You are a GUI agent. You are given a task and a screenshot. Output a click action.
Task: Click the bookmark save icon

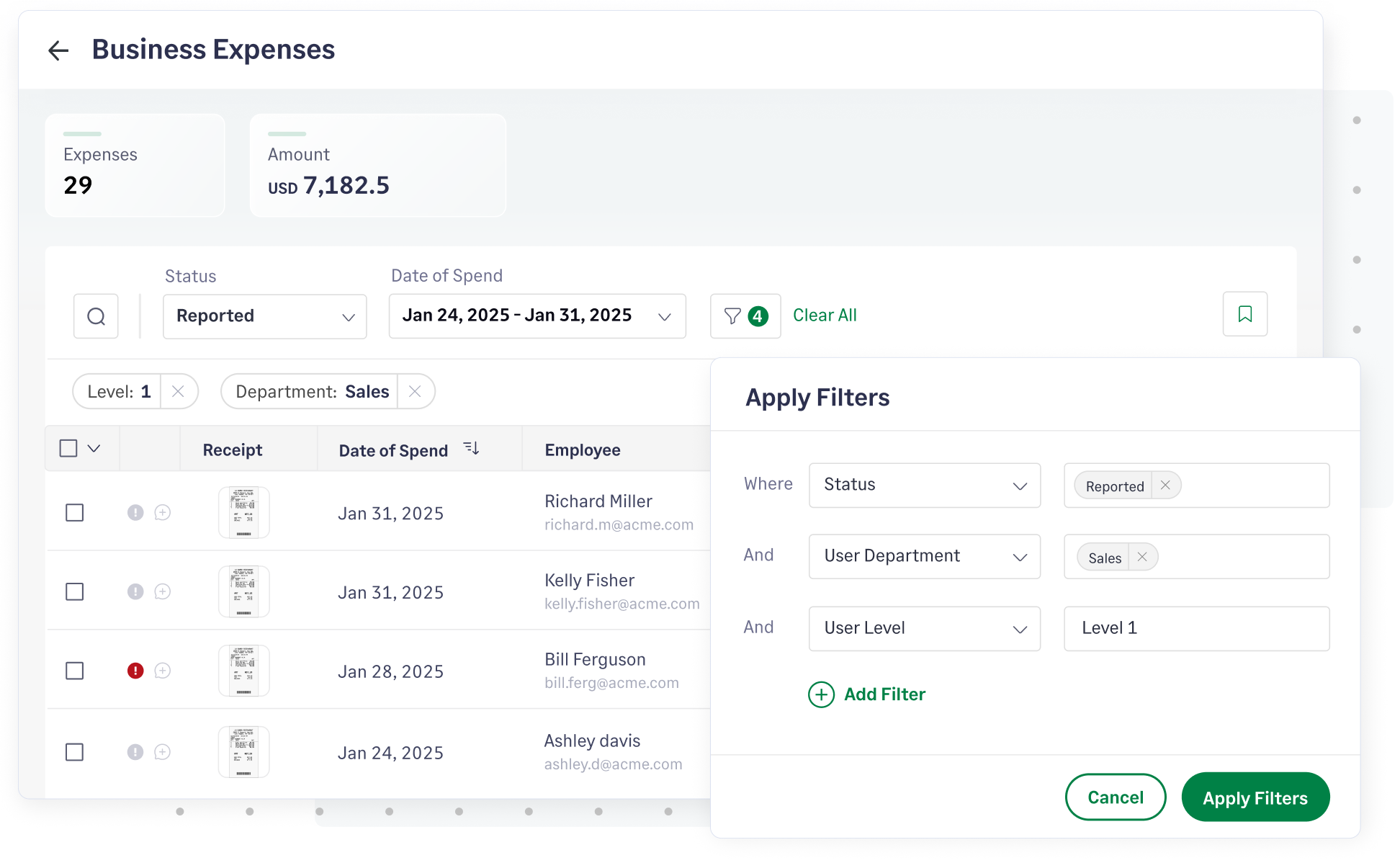1244,314
